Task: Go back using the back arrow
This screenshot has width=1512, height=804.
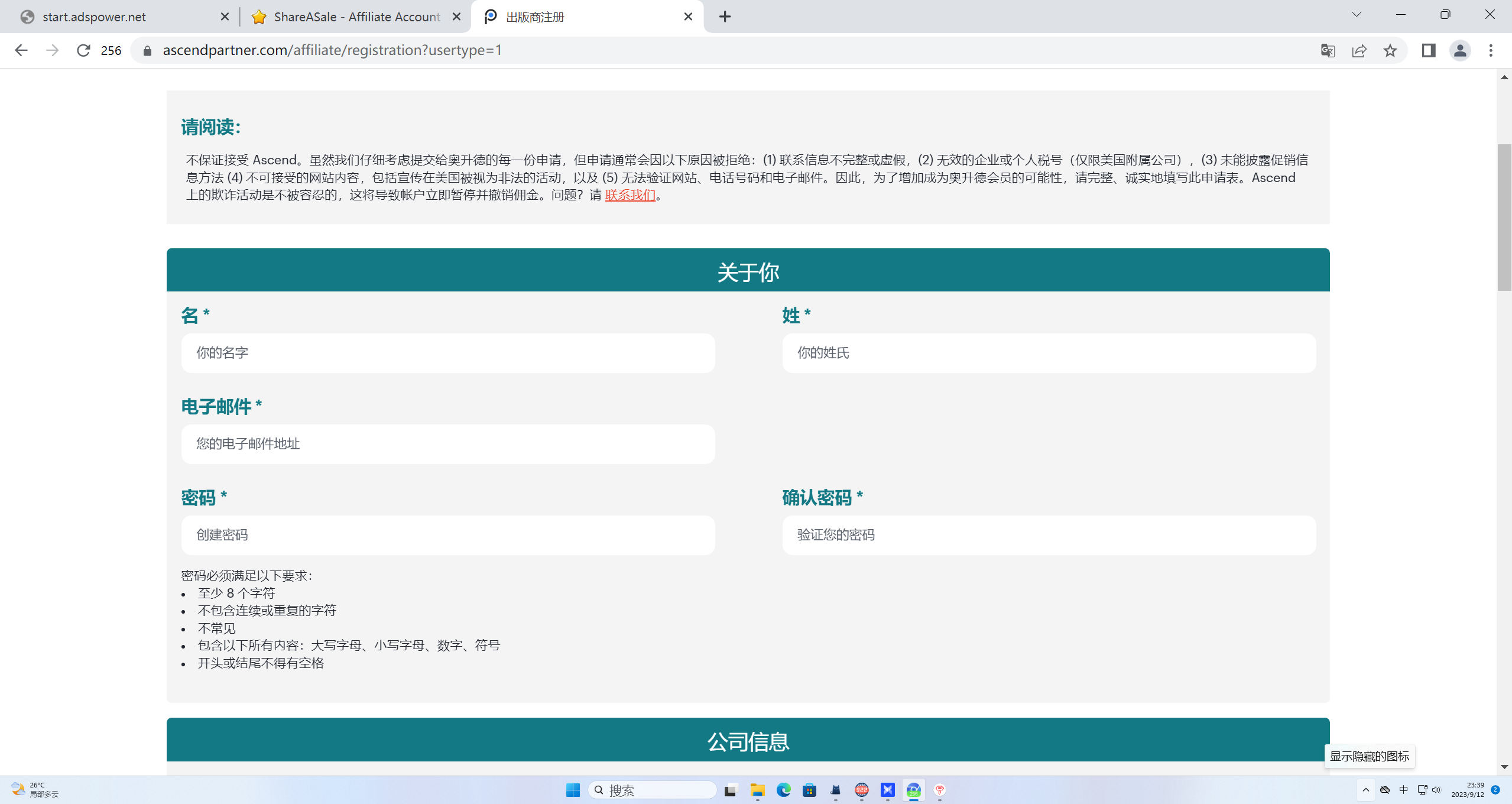Action: point(21,50)
